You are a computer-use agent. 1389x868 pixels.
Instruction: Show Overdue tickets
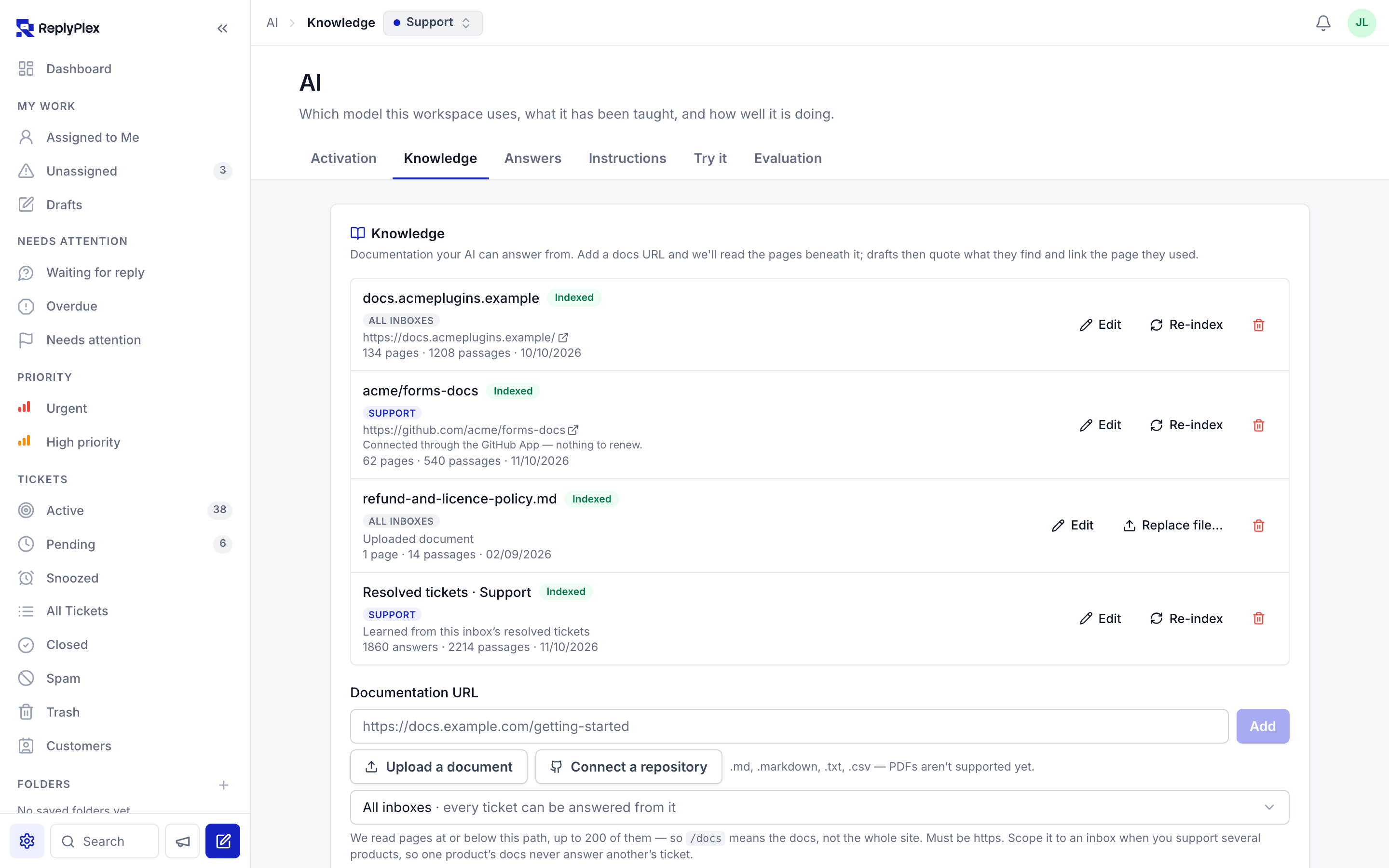tap(124, 307)
